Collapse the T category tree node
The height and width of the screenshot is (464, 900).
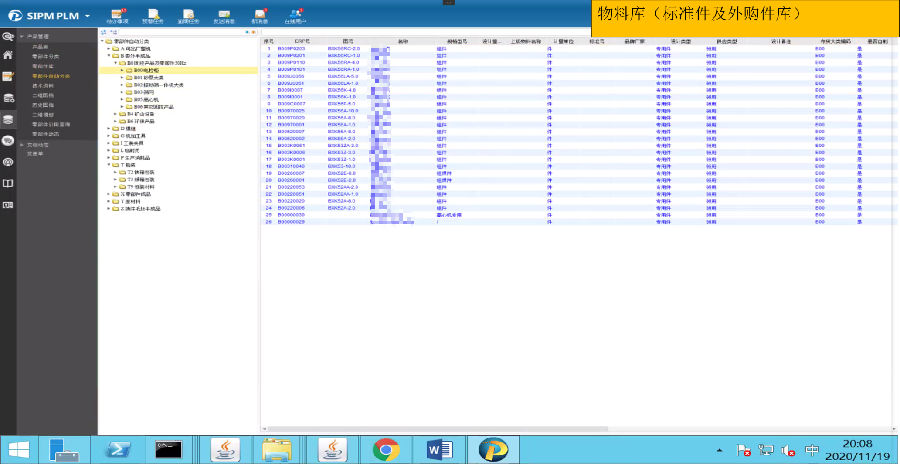coord(109,165)
